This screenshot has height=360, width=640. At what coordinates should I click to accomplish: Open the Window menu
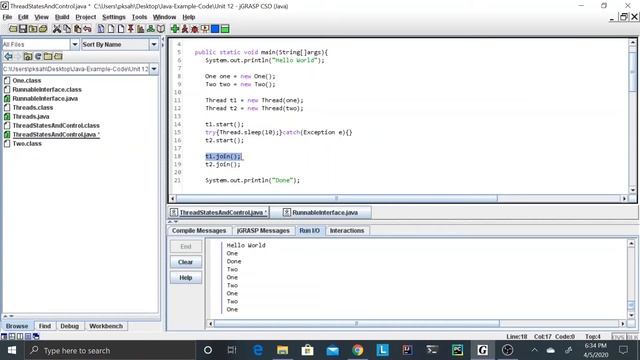click(164, 17)
